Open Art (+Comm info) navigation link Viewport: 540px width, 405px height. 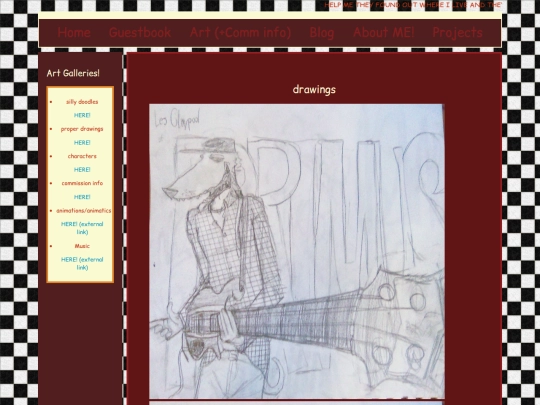[x=240, y=33]
